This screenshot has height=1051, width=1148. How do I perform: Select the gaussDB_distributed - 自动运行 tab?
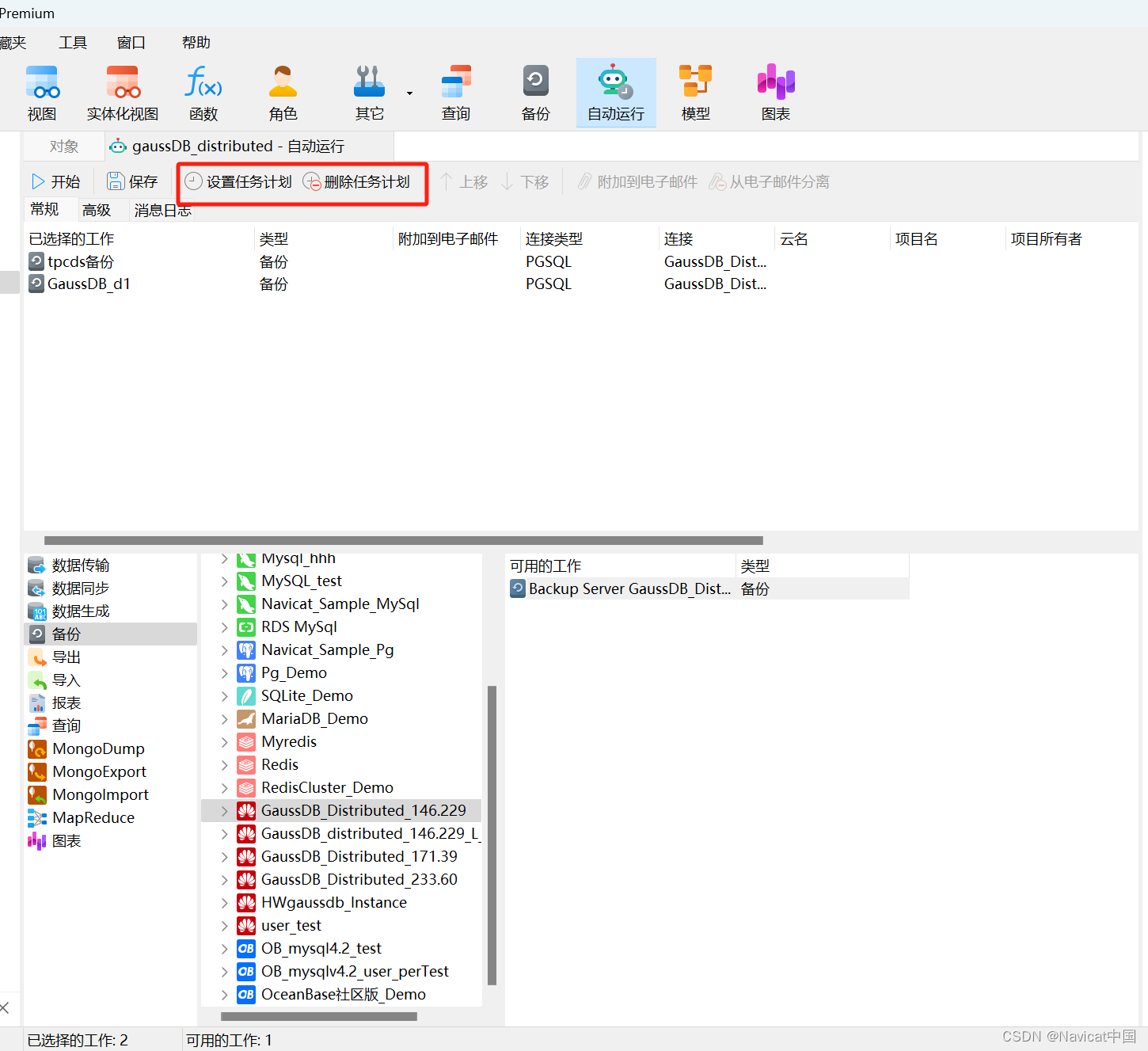point(249,147)
